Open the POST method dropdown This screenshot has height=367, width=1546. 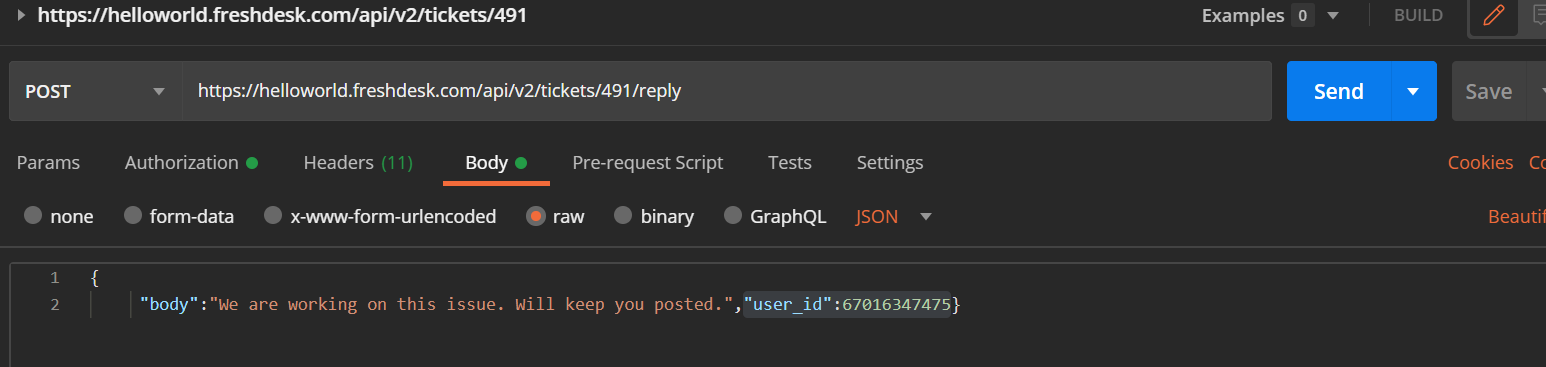point(95,91)
